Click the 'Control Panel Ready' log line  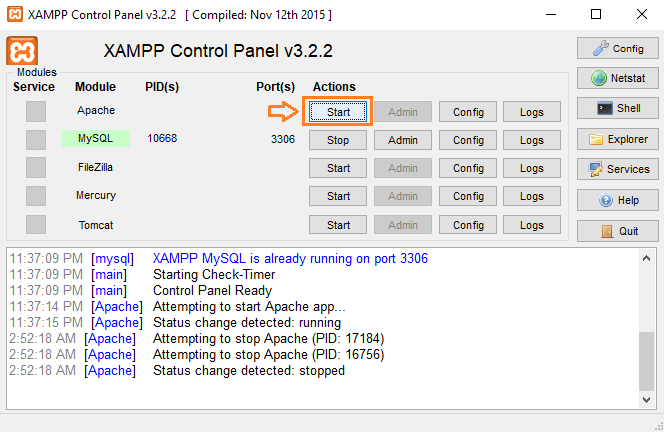212,291
